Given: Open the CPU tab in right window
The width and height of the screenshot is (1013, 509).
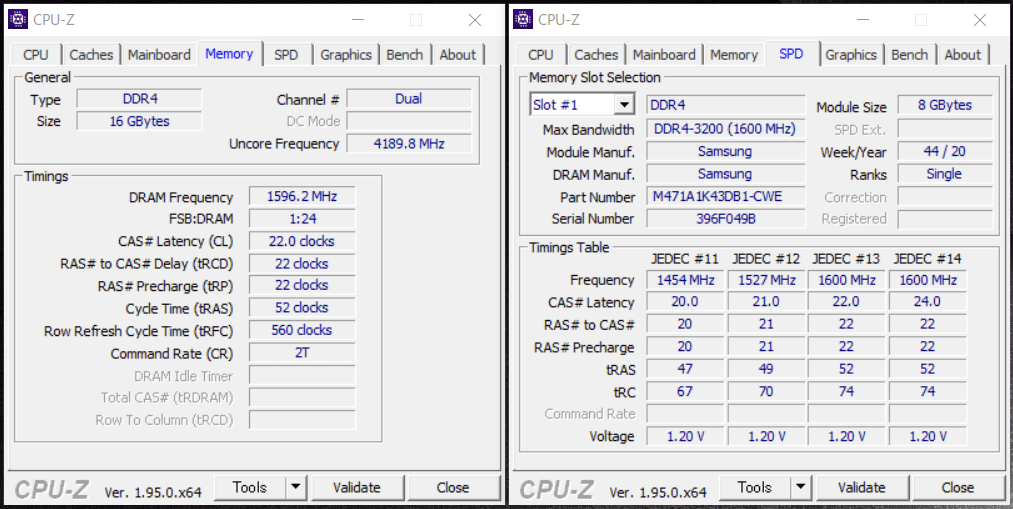Looking at the screenshot, I should click(541, 55).
